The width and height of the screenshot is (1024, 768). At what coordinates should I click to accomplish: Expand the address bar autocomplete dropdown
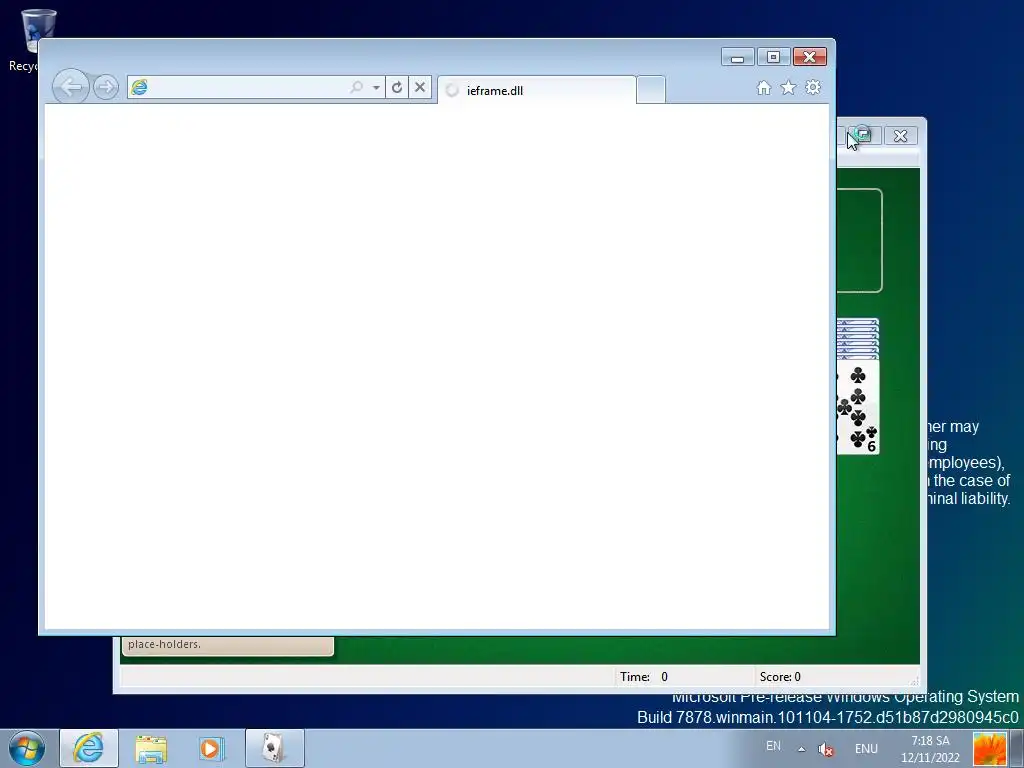(376, 88)
